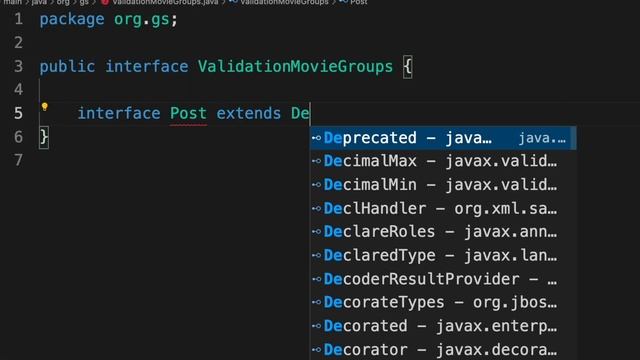Pick the DeclareRoles completion entry
Image resolution: width=640 pixels, height=360 pixels.
443,232
